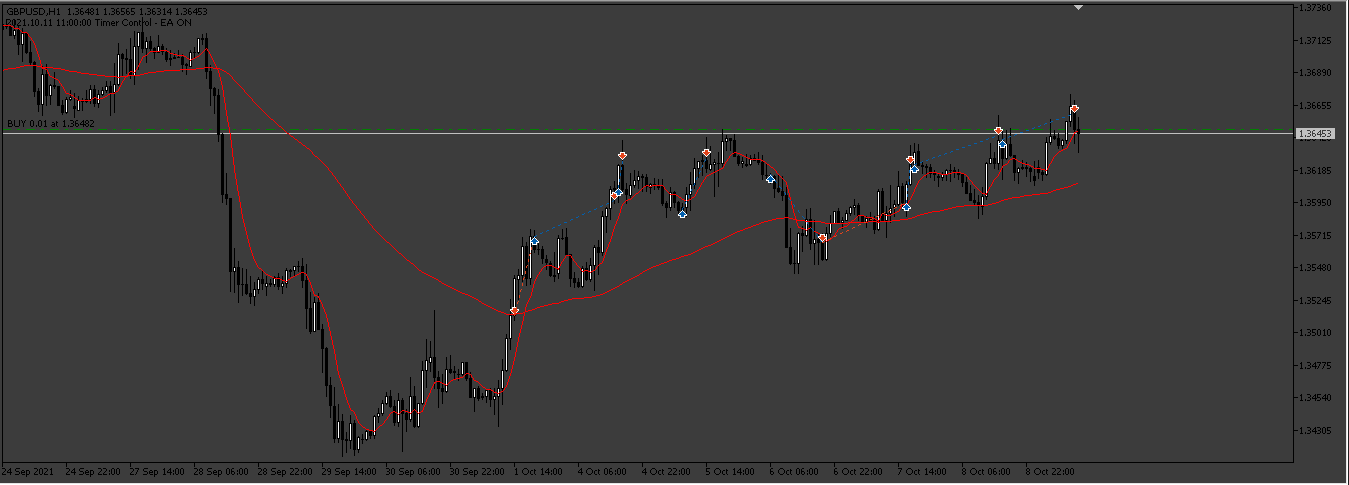
Task: Click the 24 Sep 2021 time label
Action: pos(27,470)
